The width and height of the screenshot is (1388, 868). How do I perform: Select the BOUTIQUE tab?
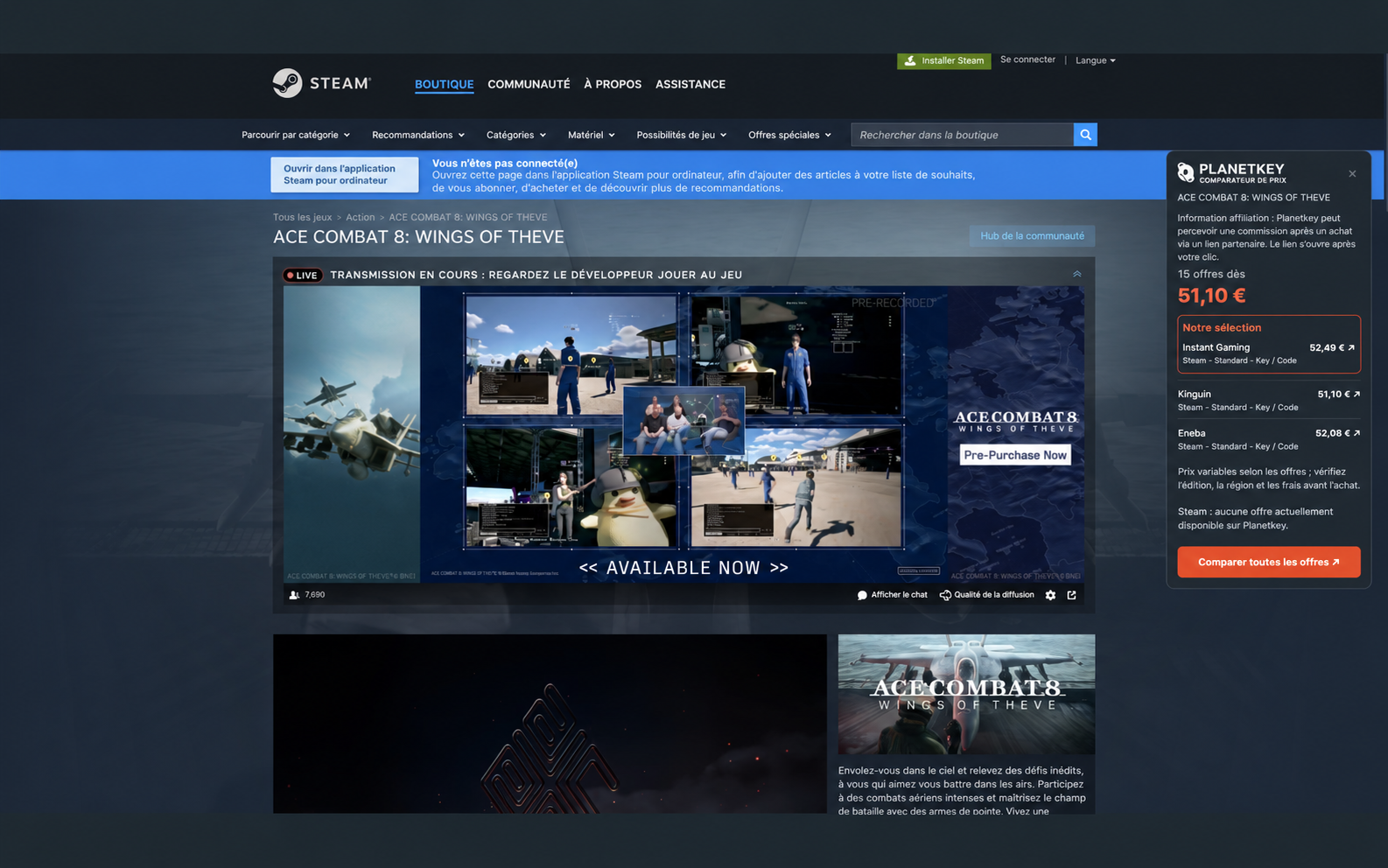click(x=444, y=84)
